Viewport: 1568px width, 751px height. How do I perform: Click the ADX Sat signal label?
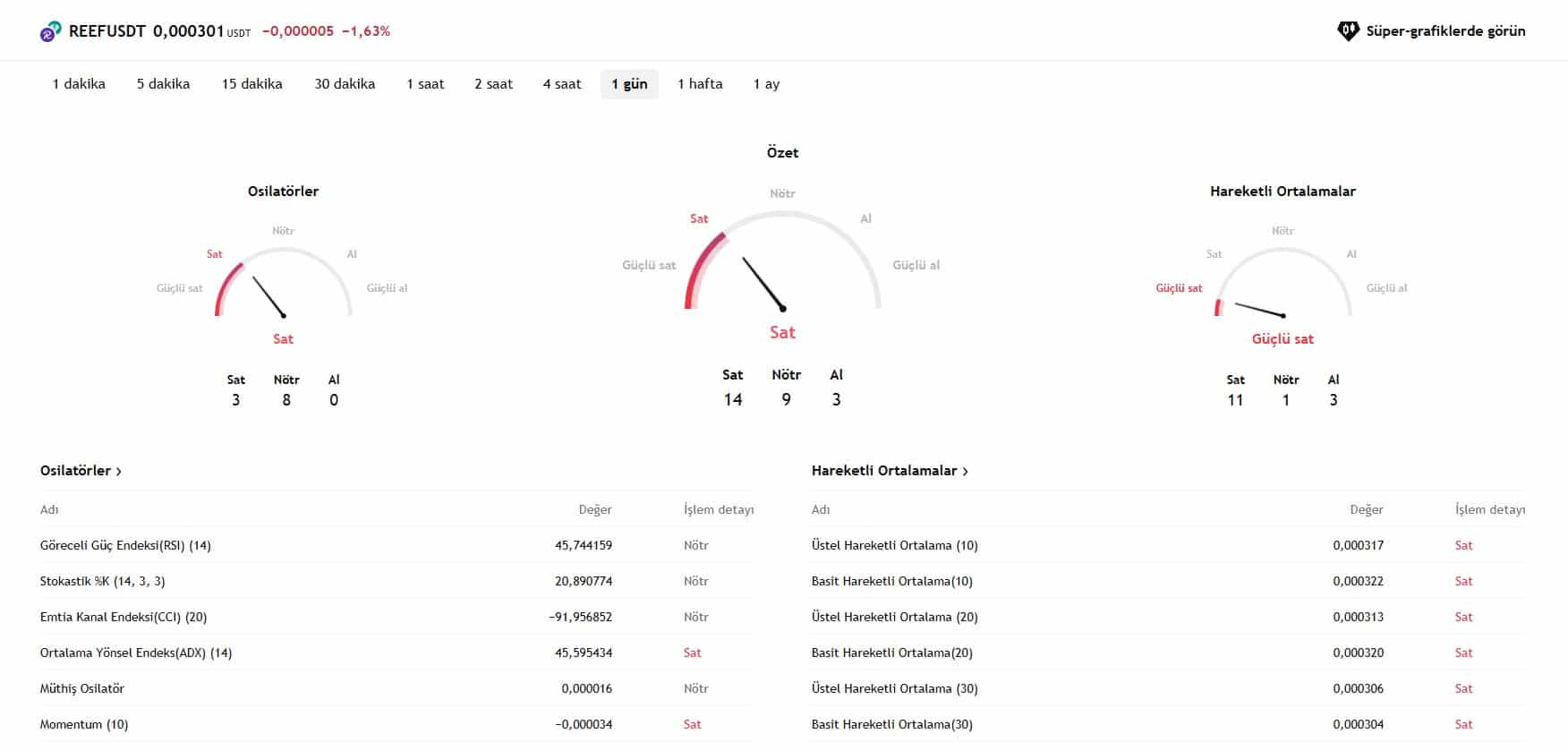pyautogui.click(x=692, y=653)
